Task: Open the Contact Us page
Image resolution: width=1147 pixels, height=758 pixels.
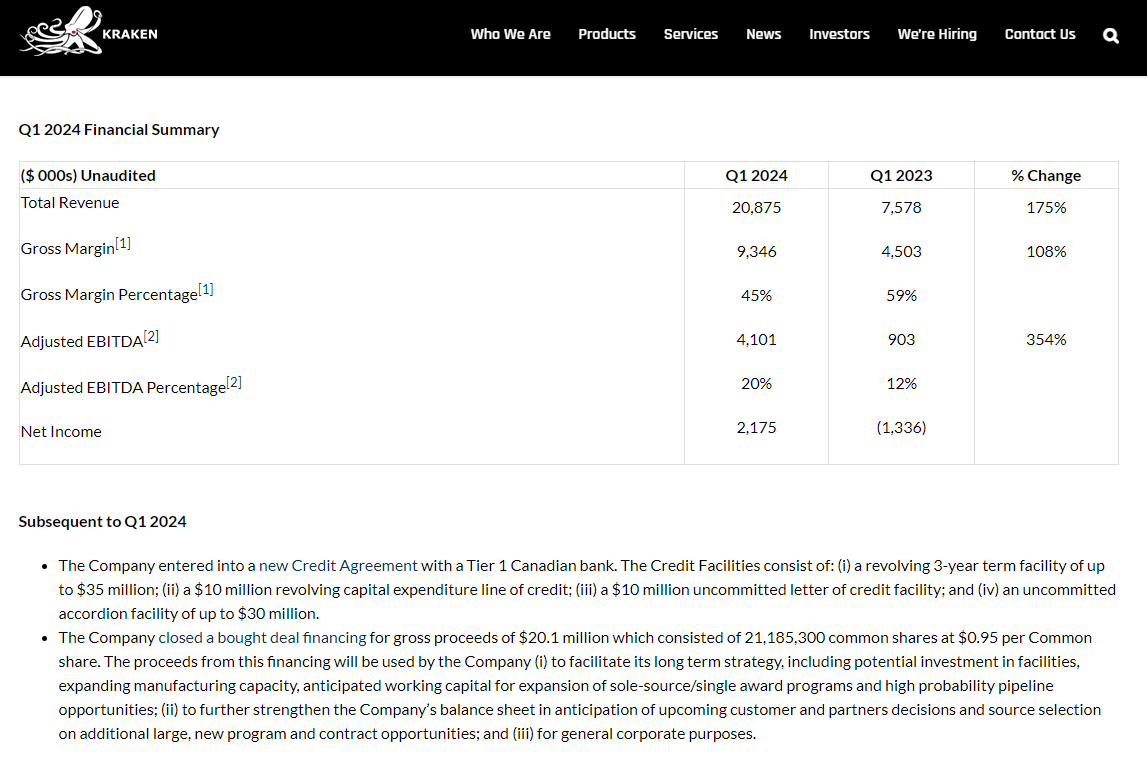Action: pyautogui.click(x=1039, y=34)
